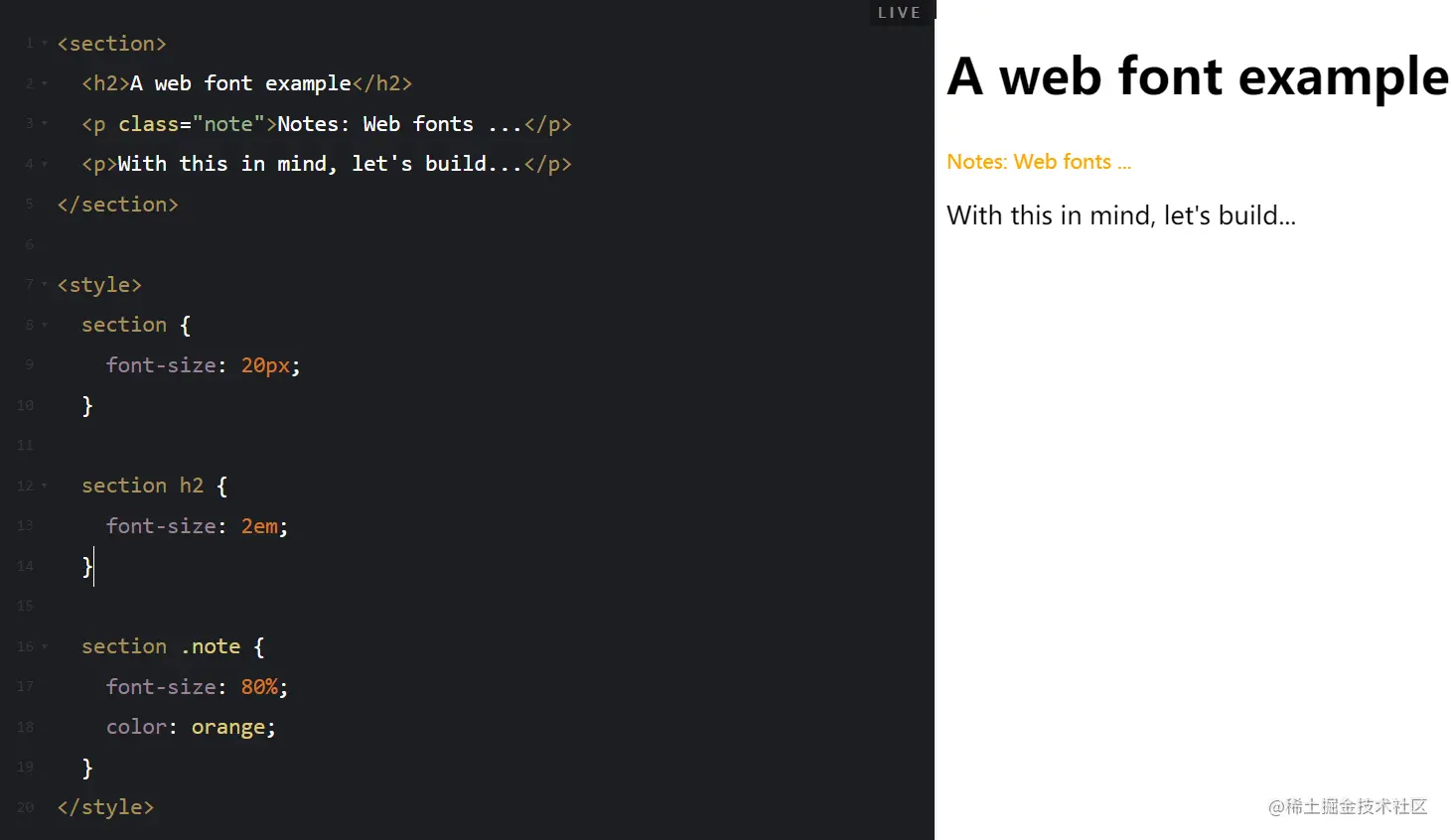The width and height of the screenshot is (1451, 840).
Task: Click the 2em value in the editor
Action: (x=259, y=526)
